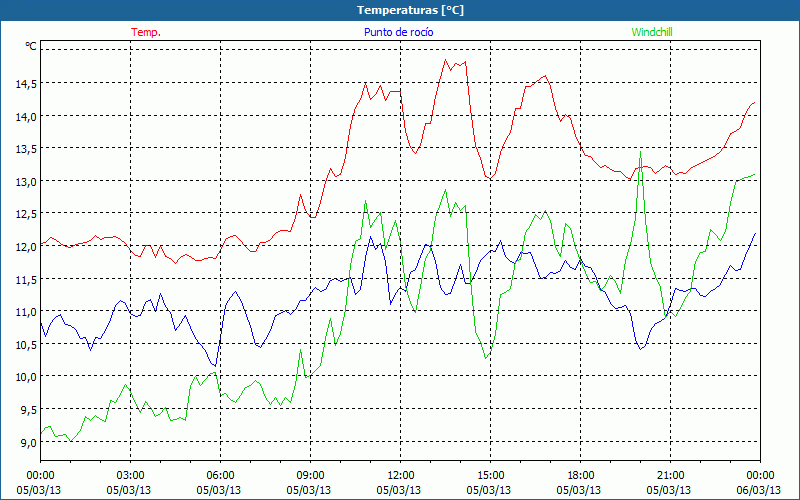Click the 11,5 y-axis value
The height and width of the screenshot is (500, 800).
[x=26, y=280]
